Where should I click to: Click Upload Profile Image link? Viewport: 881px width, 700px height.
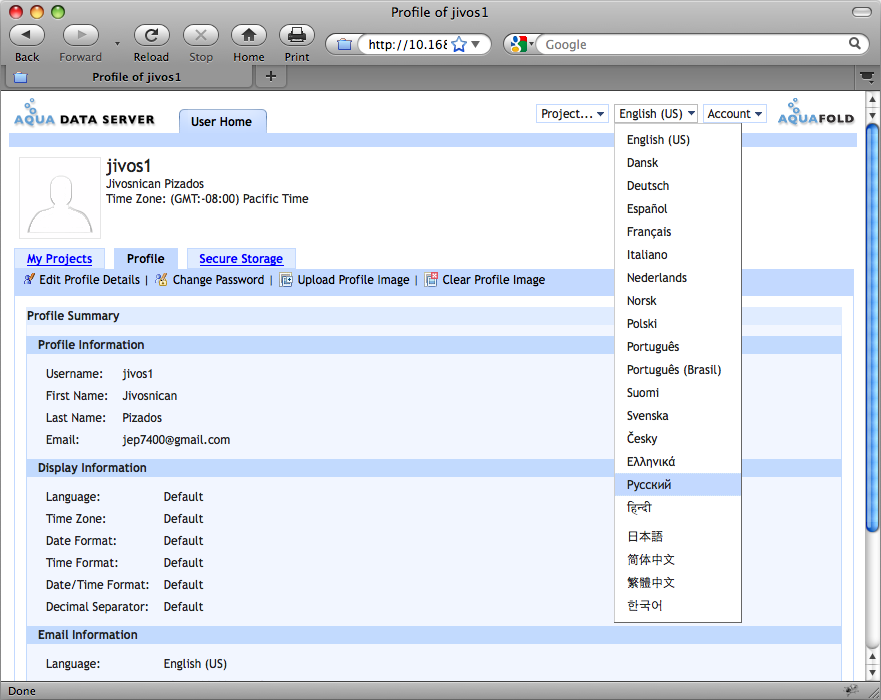click(x=353, y=280)
